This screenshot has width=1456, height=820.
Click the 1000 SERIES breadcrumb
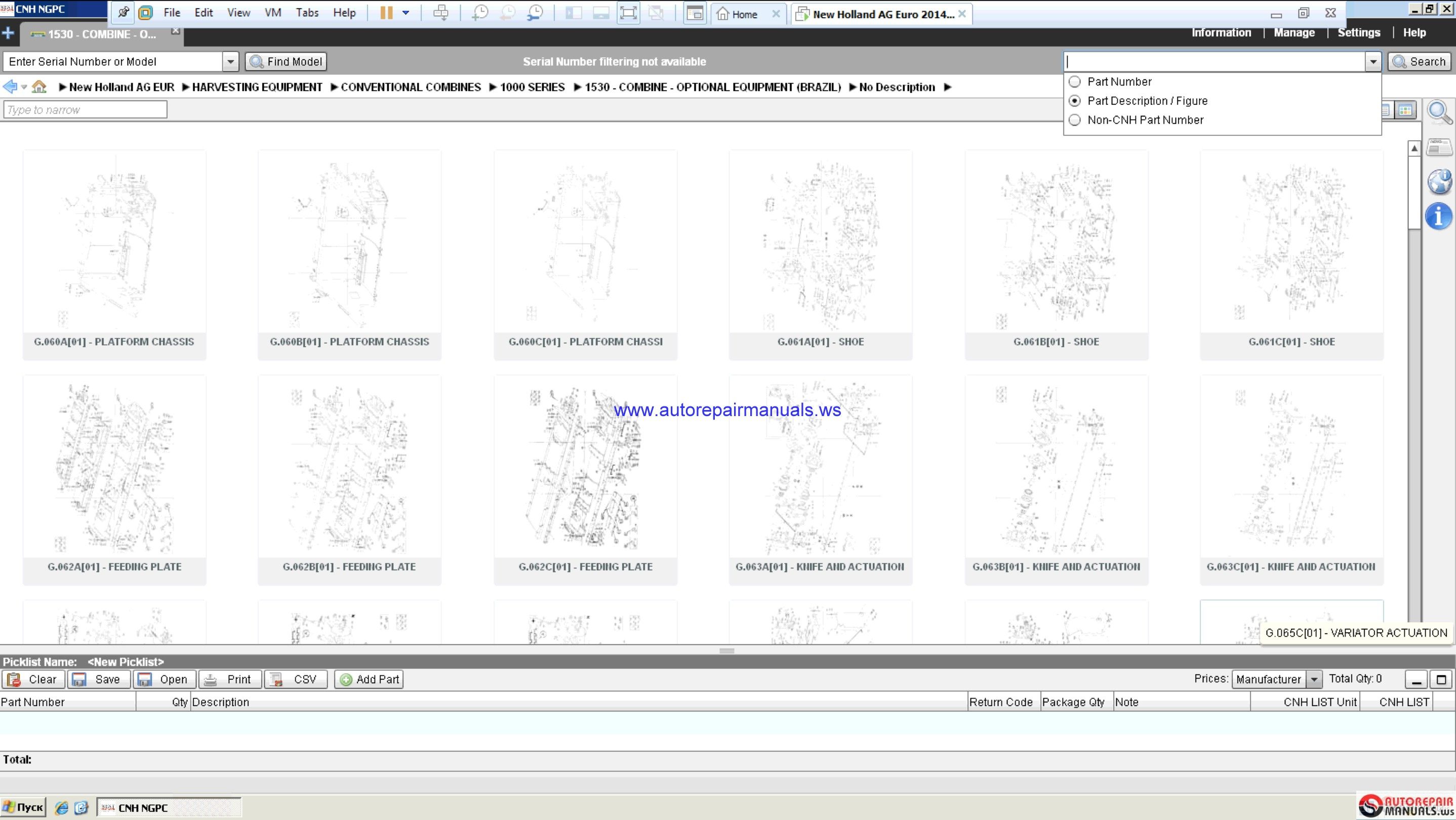coord(533,87)
